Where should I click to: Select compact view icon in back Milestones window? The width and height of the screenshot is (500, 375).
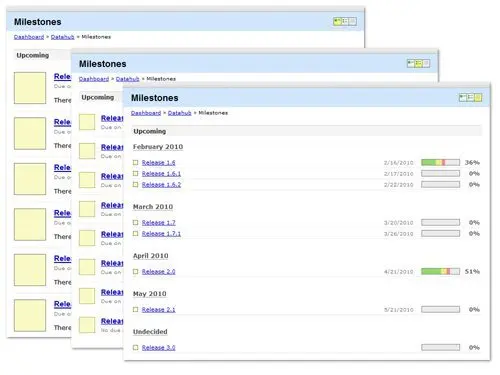(353, 22)
